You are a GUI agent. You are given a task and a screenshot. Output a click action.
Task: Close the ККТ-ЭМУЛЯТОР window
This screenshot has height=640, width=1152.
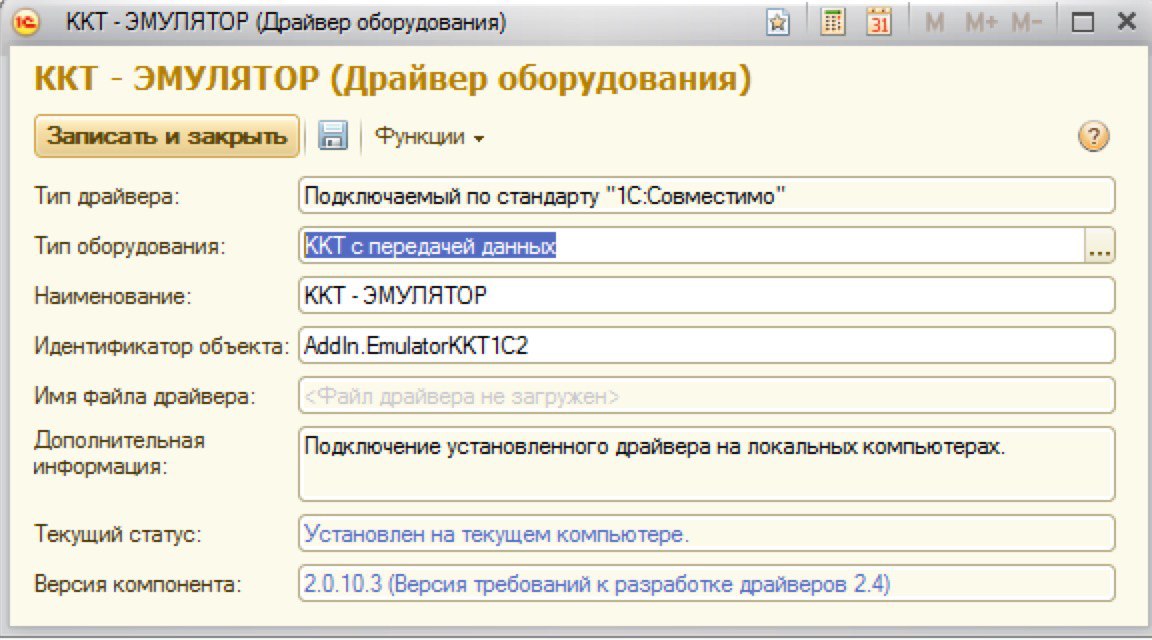pos(1126,22)
